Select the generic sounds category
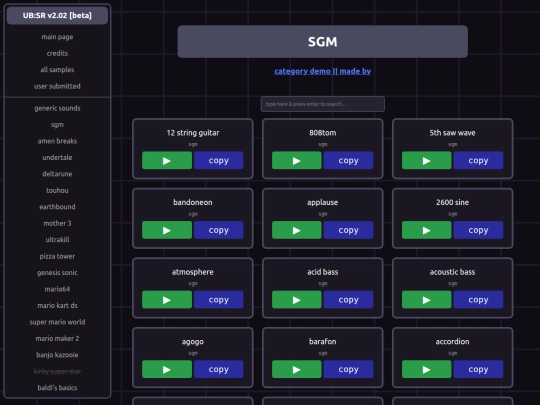This screenshot has height=405, width=540. [x=57, y=108]
